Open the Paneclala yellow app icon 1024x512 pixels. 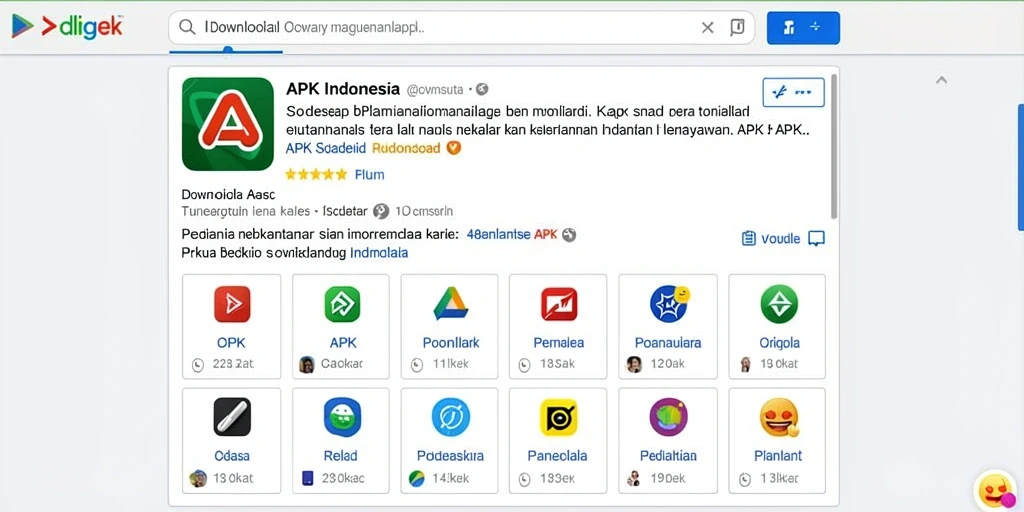[559, 417]
